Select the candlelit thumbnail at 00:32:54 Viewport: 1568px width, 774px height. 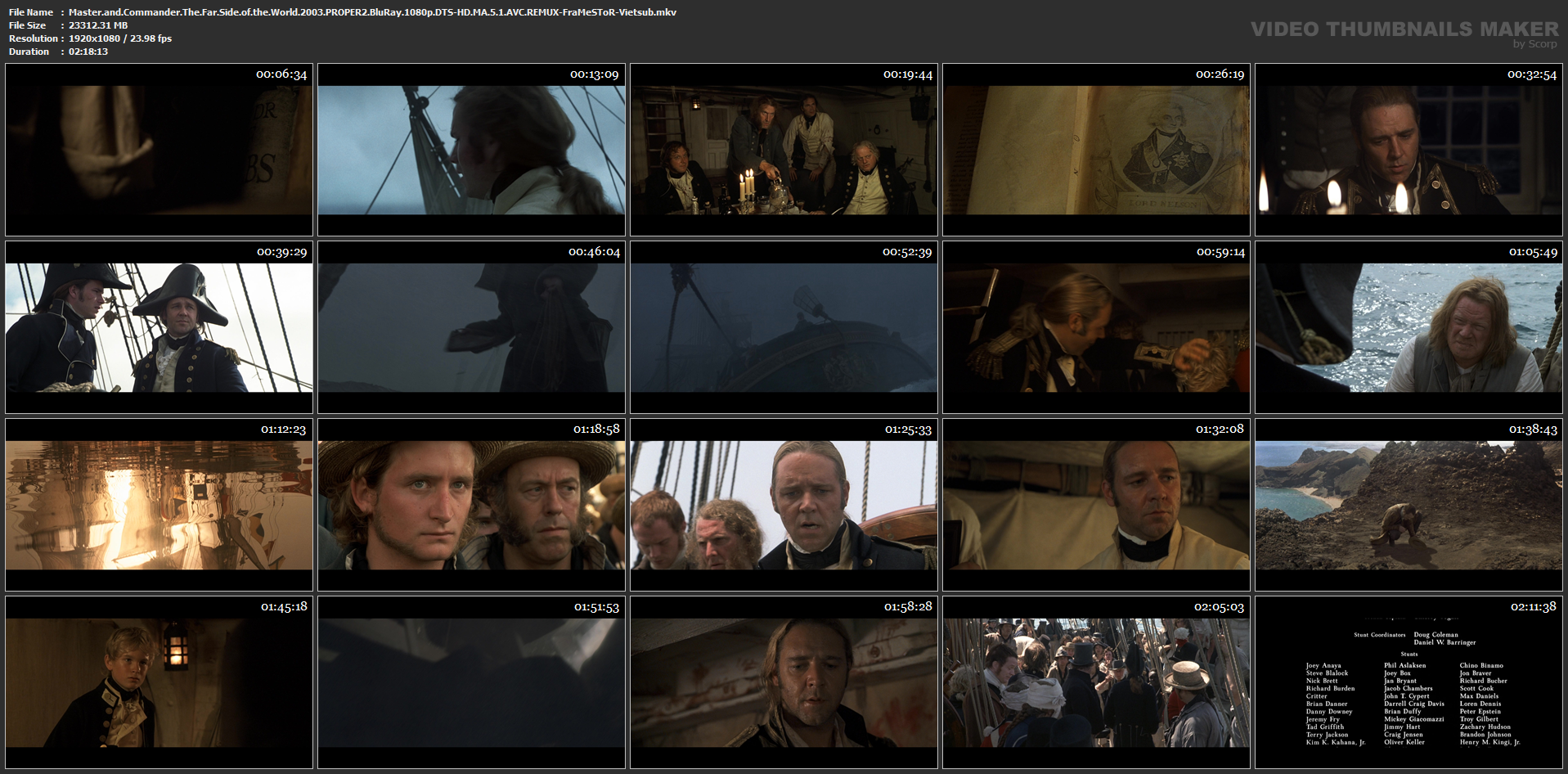1409,150
